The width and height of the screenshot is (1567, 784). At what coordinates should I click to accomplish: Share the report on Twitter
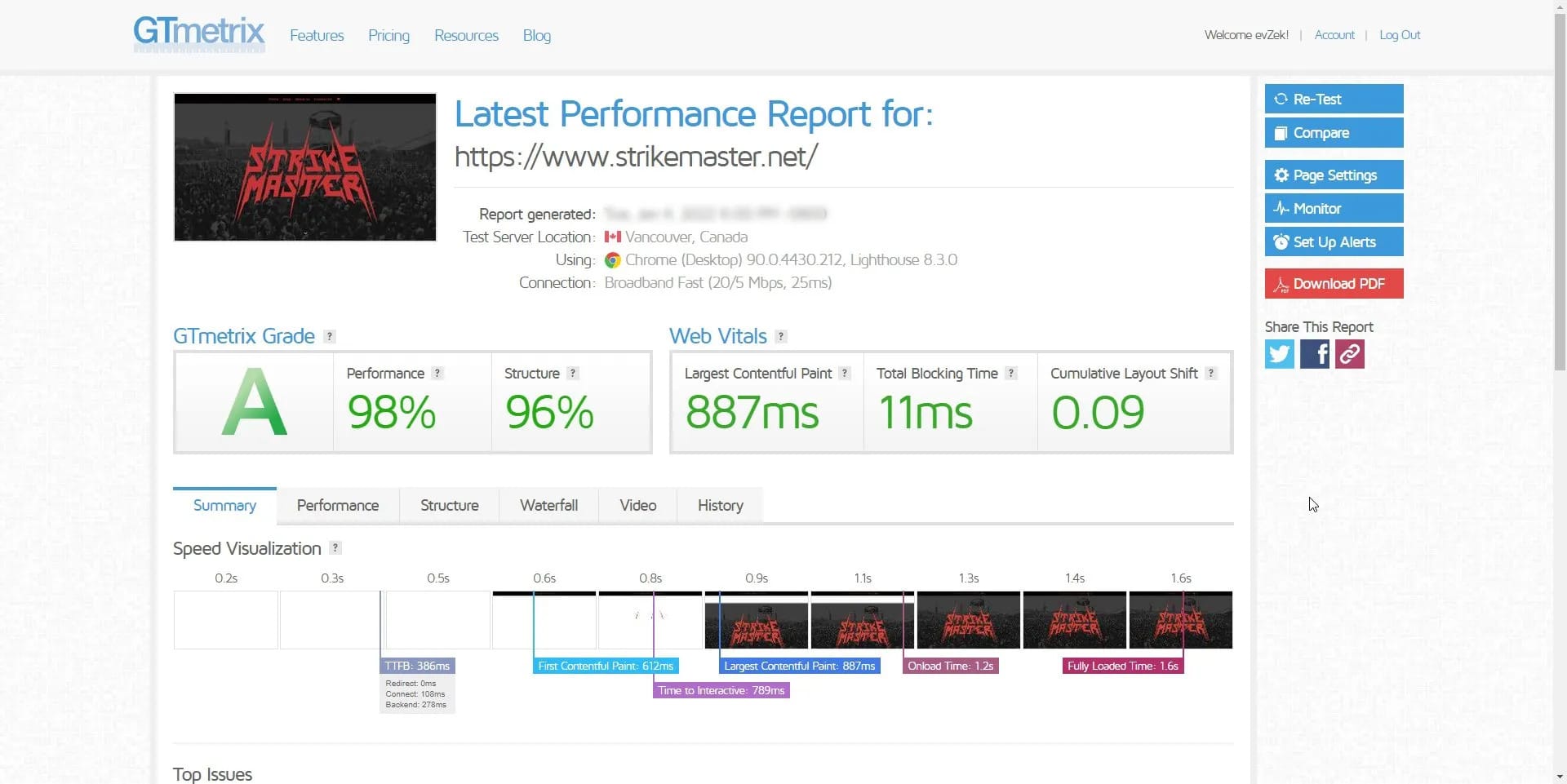[x=1279, y=353]
